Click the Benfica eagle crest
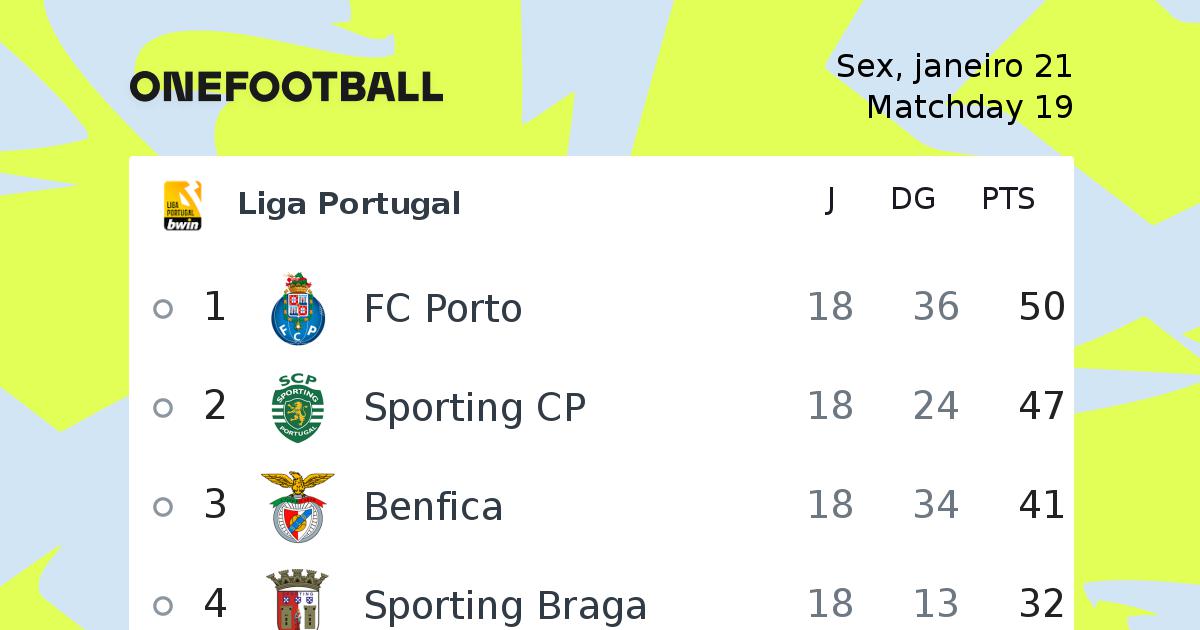 pos(297,506)
